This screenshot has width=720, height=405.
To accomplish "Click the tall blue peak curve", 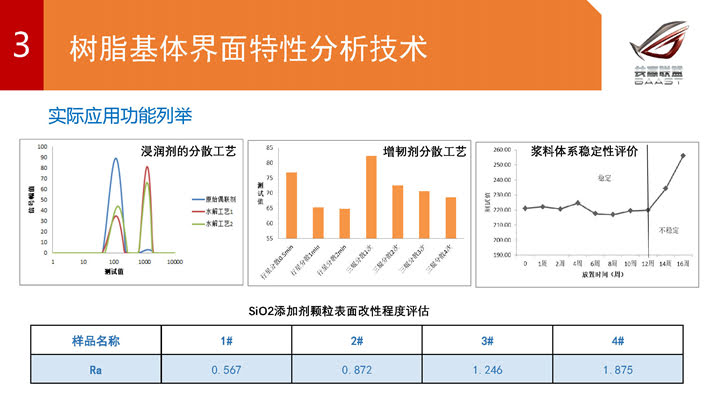I will (115, 160).
